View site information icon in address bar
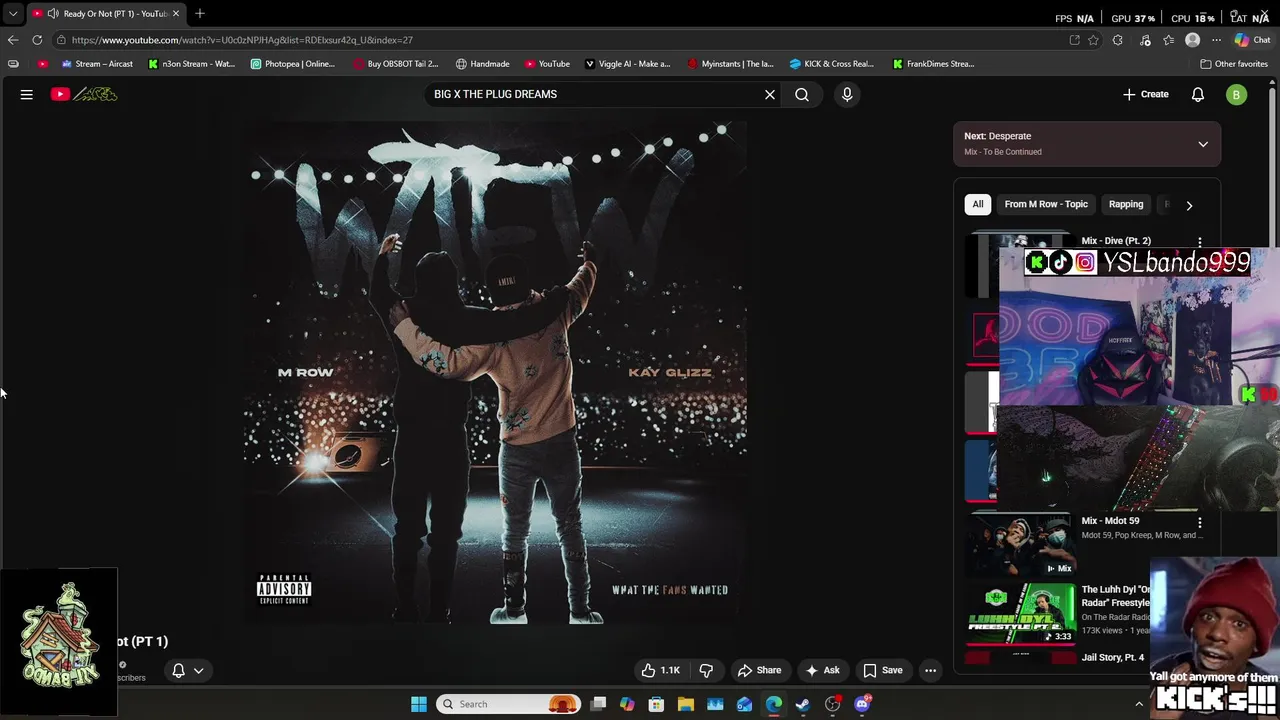Image resolution: width=1280 pixels, height=720 pixels. pyautogui.click(x=61, y=40)
